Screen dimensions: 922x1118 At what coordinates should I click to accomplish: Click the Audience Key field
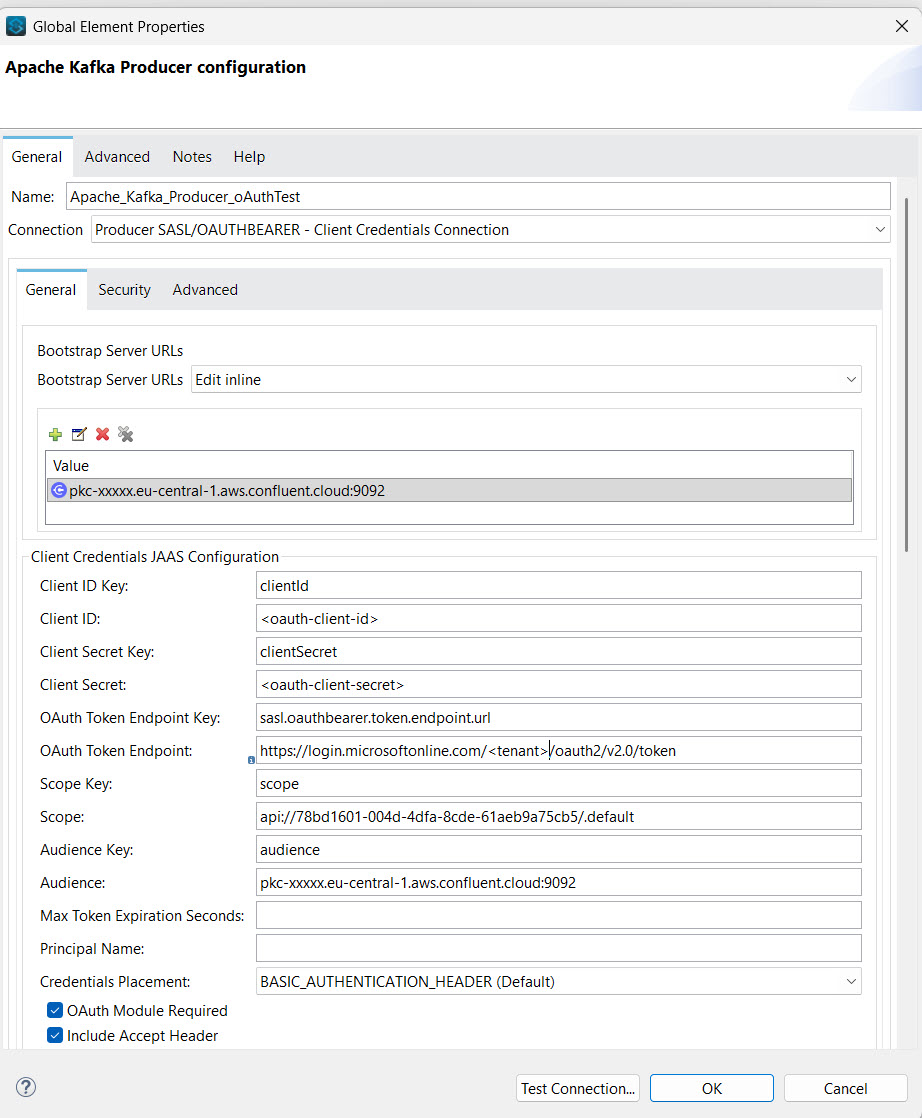pyautogui.click(x=558, y=849)
